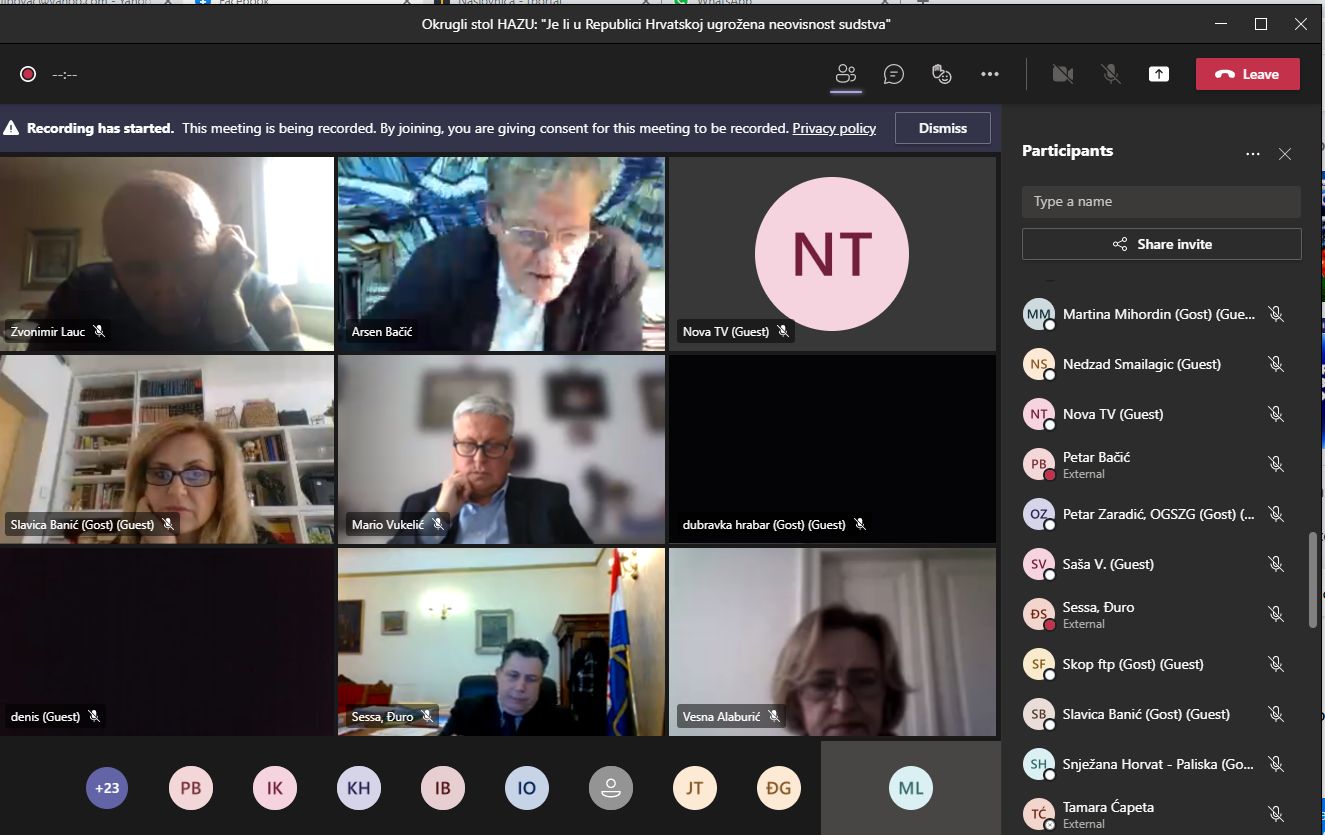
Task: Click the ĐS avatar for Sessa, Đuro
Action: click(x=1039, y=614)
